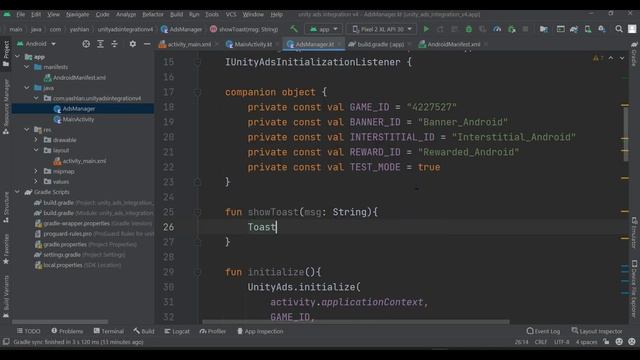Fold the companion object block
640x360 pixels.
point(197,92)
